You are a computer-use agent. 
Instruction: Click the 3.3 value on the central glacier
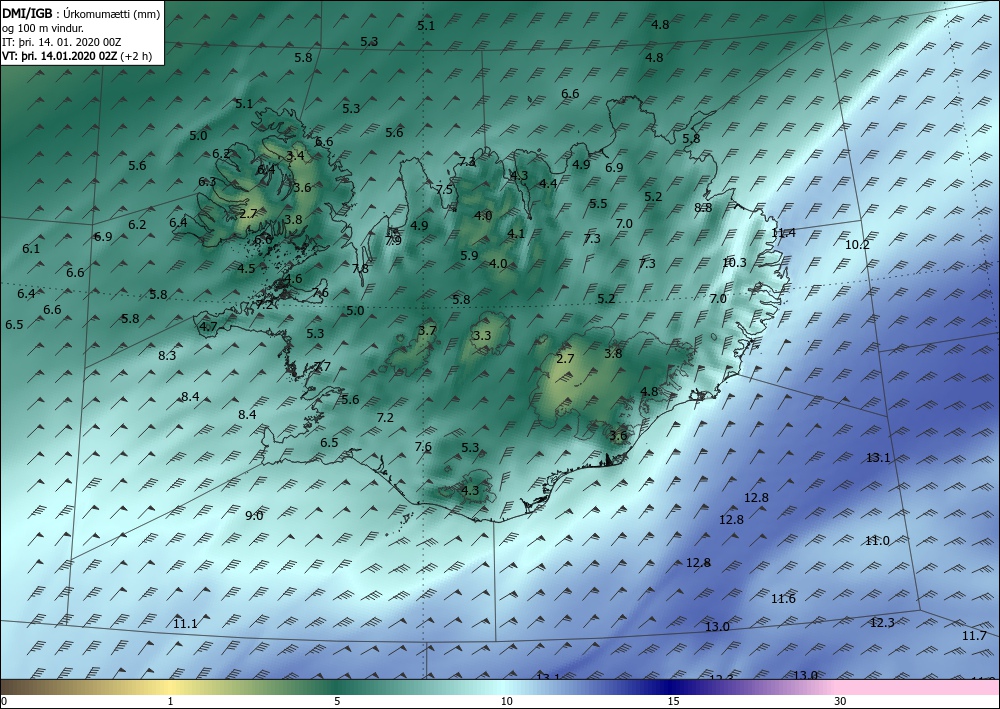[x=482, y=335]
